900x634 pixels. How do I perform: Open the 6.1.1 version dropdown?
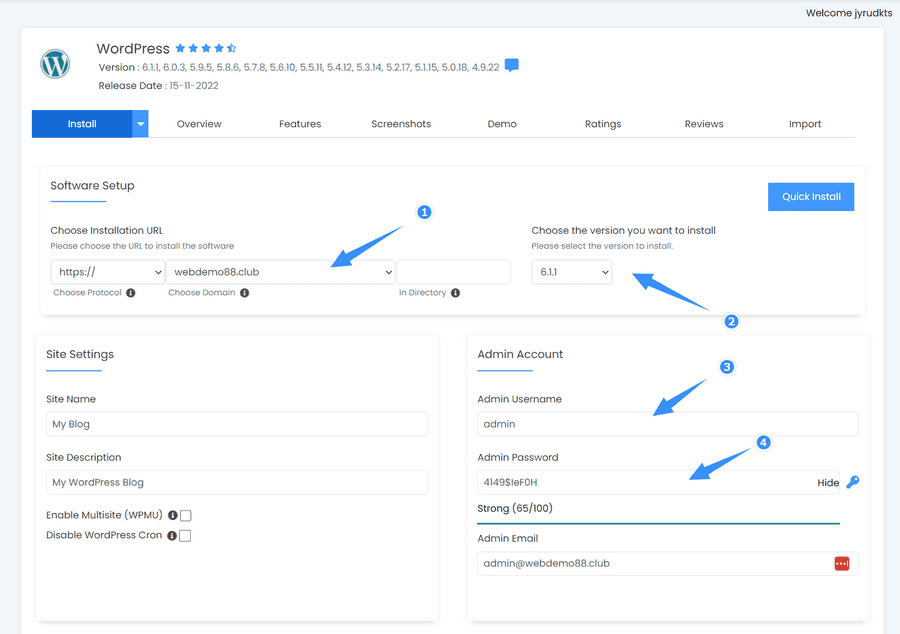click(572, 272)
